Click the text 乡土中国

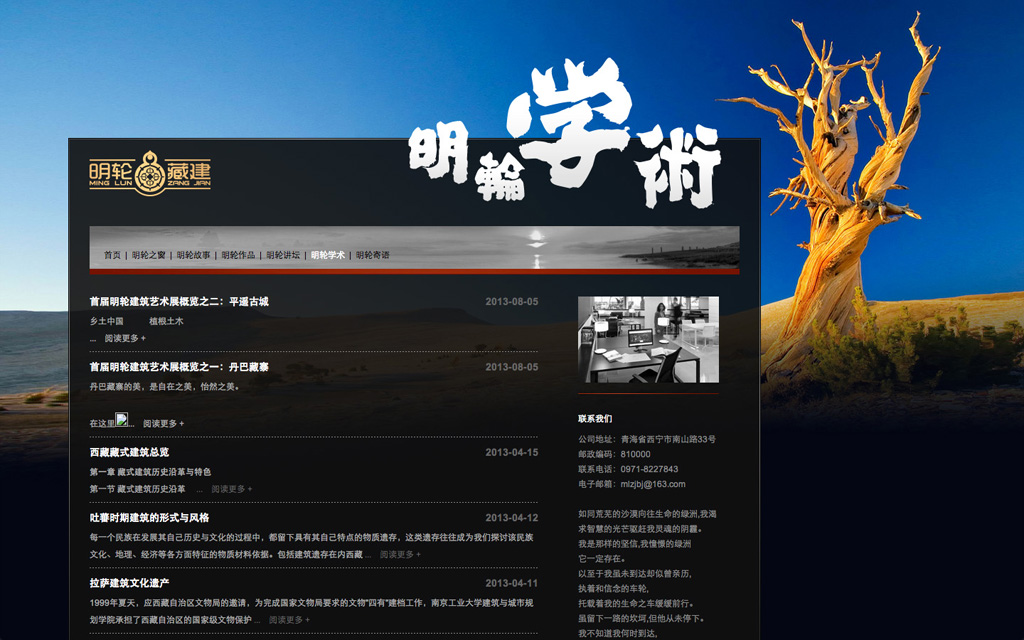[106, 321]
